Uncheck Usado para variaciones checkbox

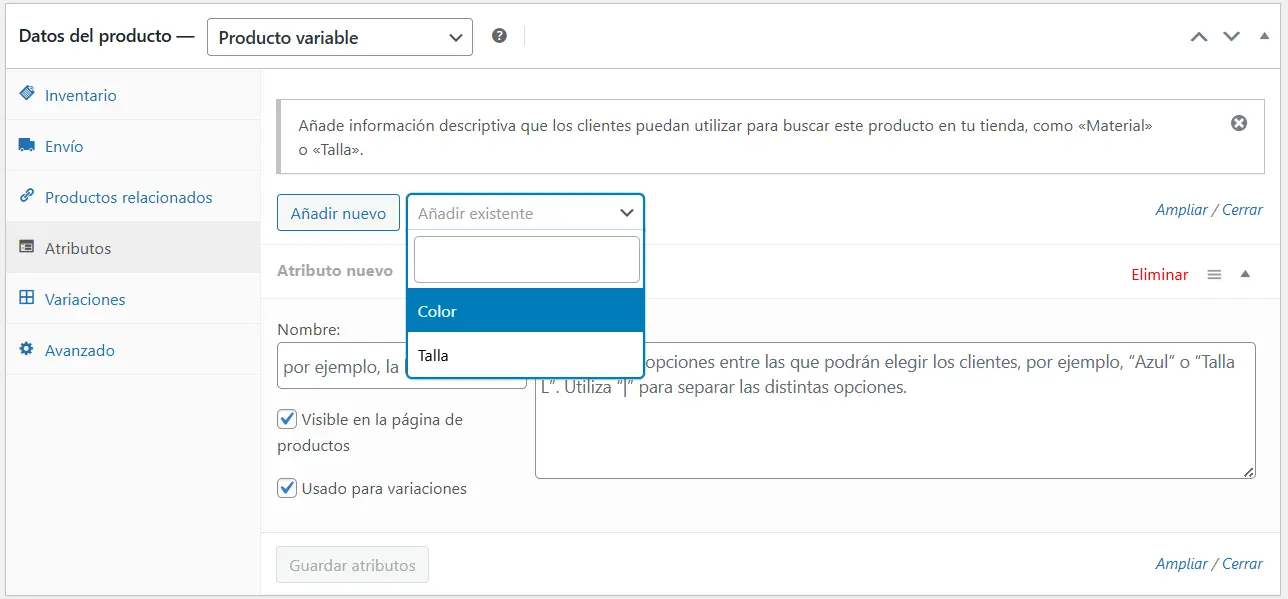click(288, 489)
